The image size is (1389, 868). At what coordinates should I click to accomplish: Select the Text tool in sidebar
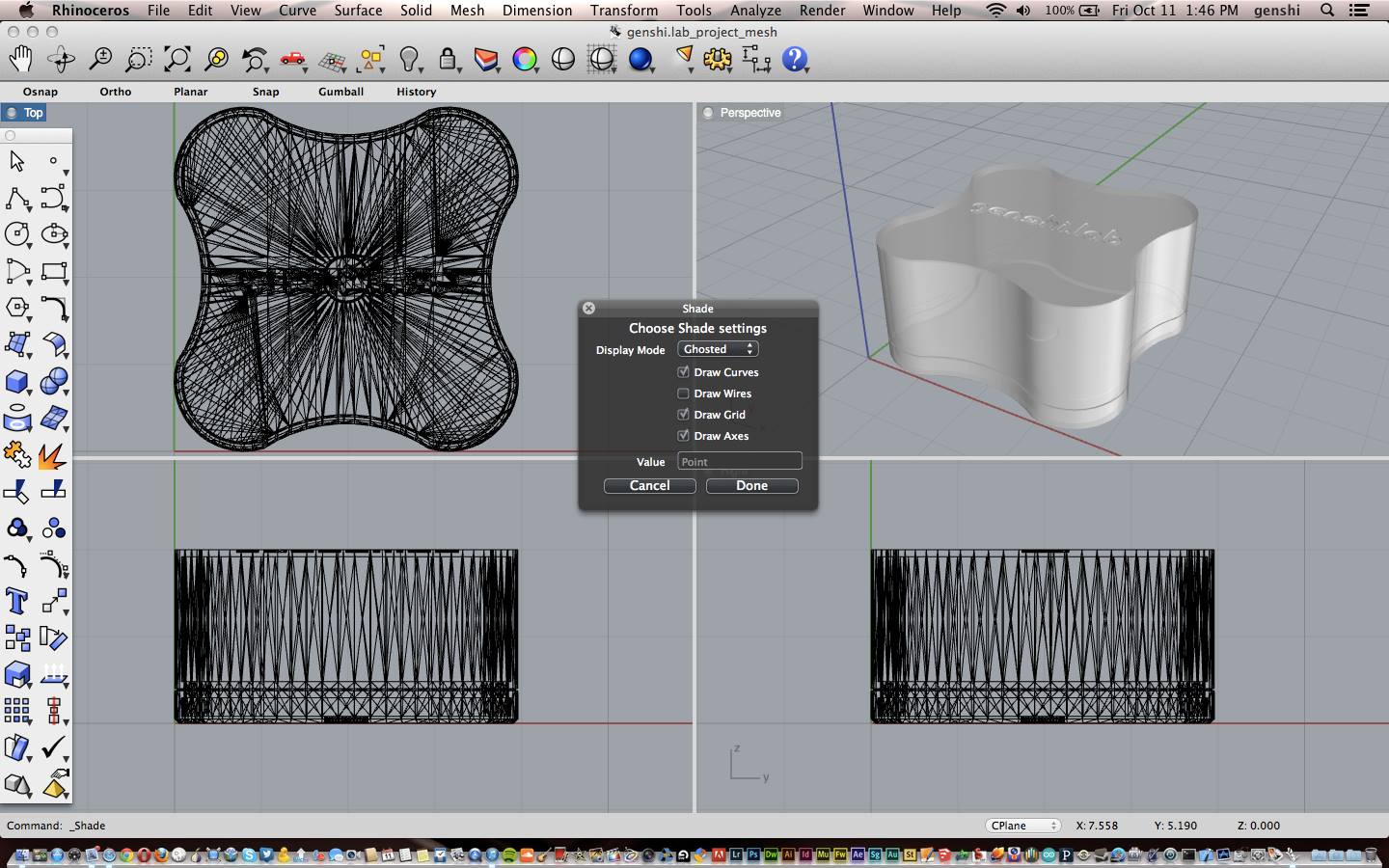[16, 602]
